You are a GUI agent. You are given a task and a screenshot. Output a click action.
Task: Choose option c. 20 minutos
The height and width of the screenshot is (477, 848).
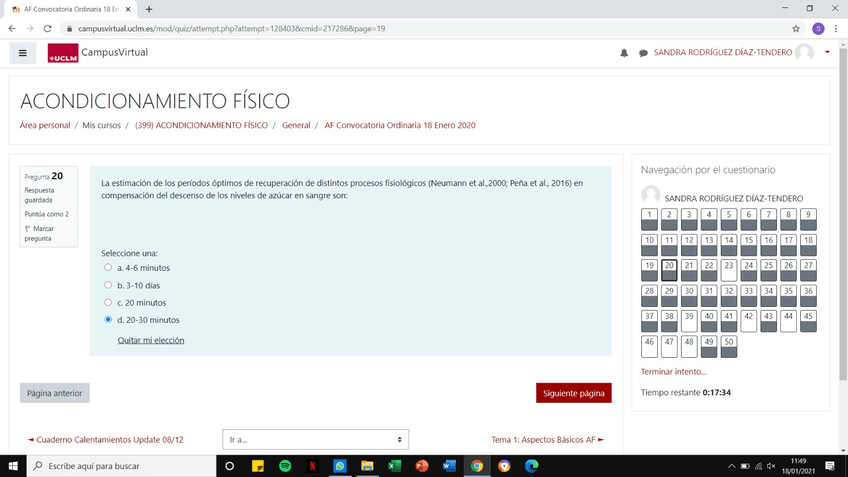(108, 302)
